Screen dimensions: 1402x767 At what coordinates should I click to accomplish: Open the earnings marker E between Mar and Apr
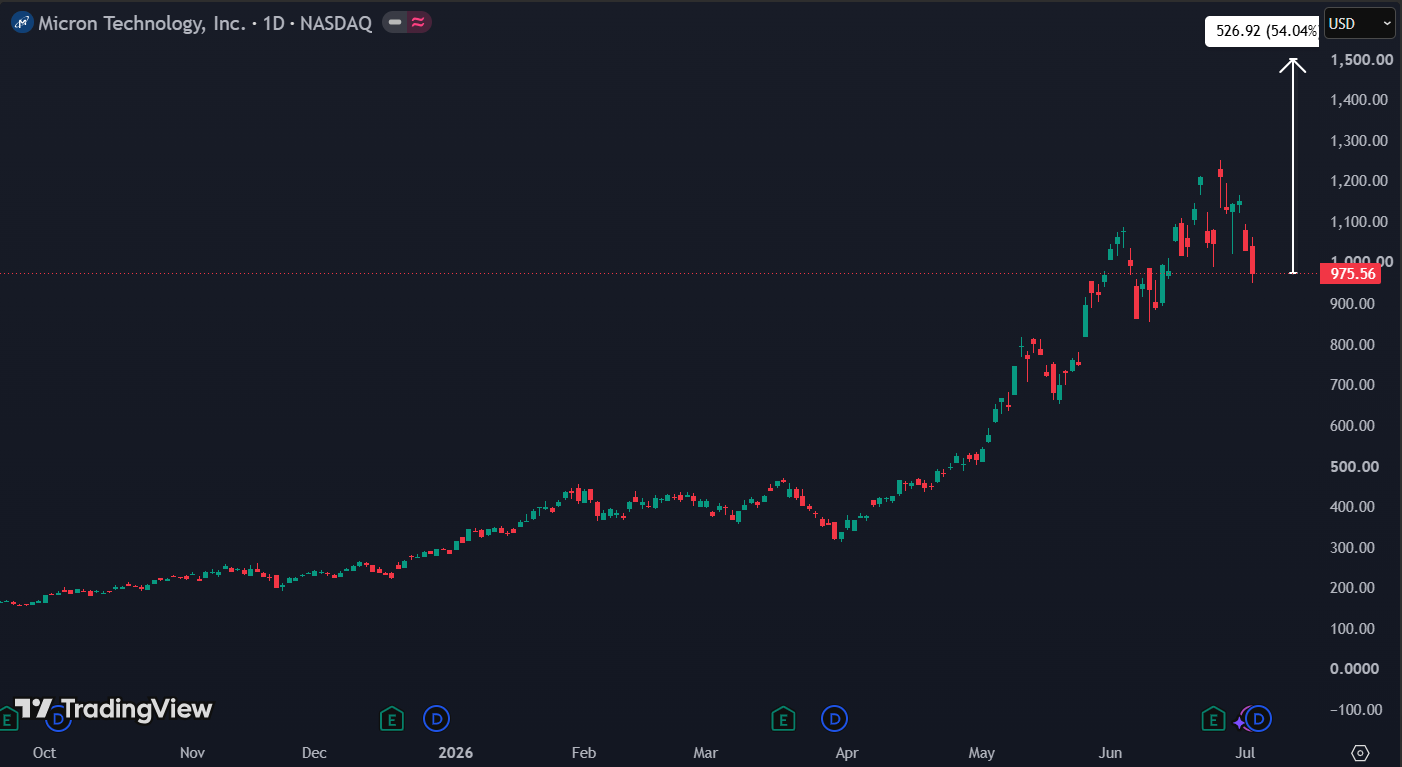(x=783, y=718)
